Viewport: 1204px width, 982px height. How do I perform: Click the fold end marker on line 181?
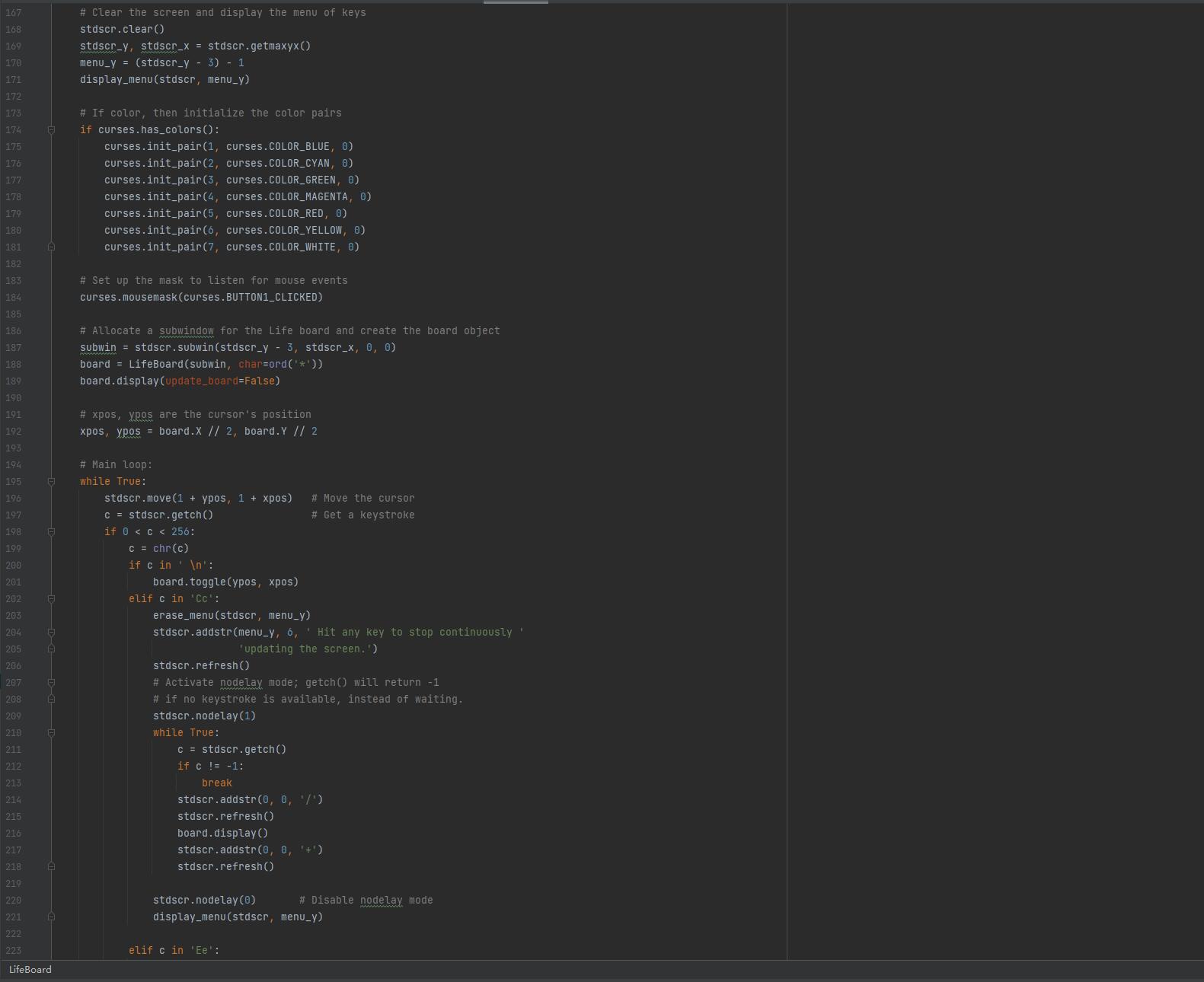click(51, 247)
